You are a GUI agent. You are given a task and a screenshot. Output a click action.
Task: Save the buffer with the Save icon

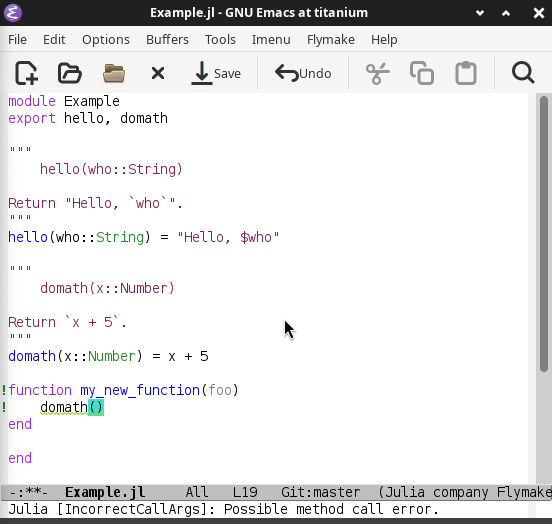tap(216, 73)
